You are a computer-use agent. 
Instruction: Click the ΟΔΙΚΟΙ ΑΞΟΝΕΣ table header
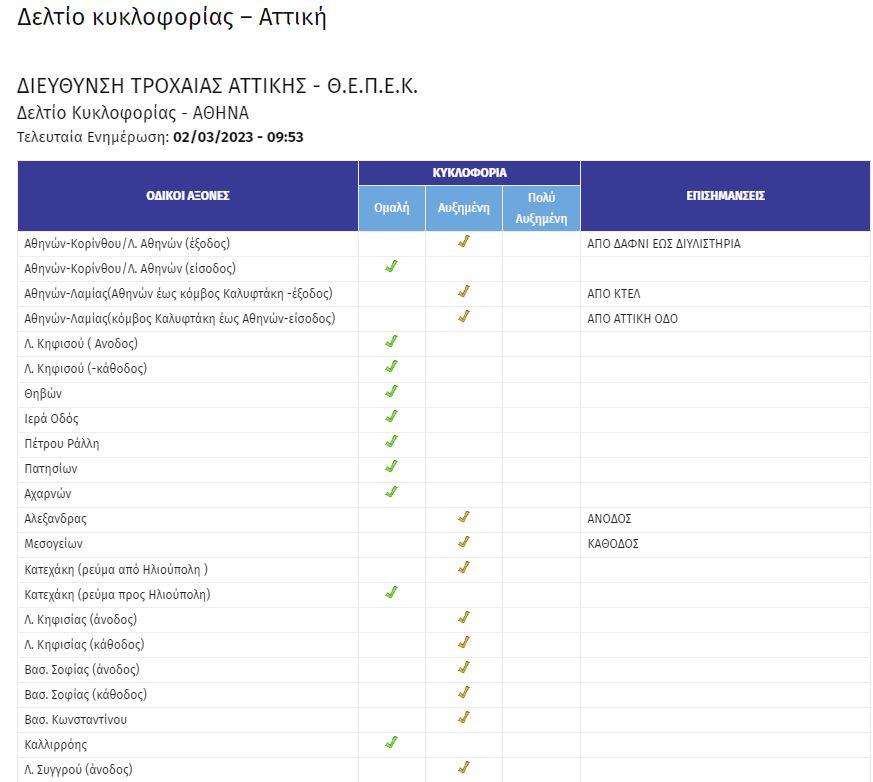tap(188, 196)
